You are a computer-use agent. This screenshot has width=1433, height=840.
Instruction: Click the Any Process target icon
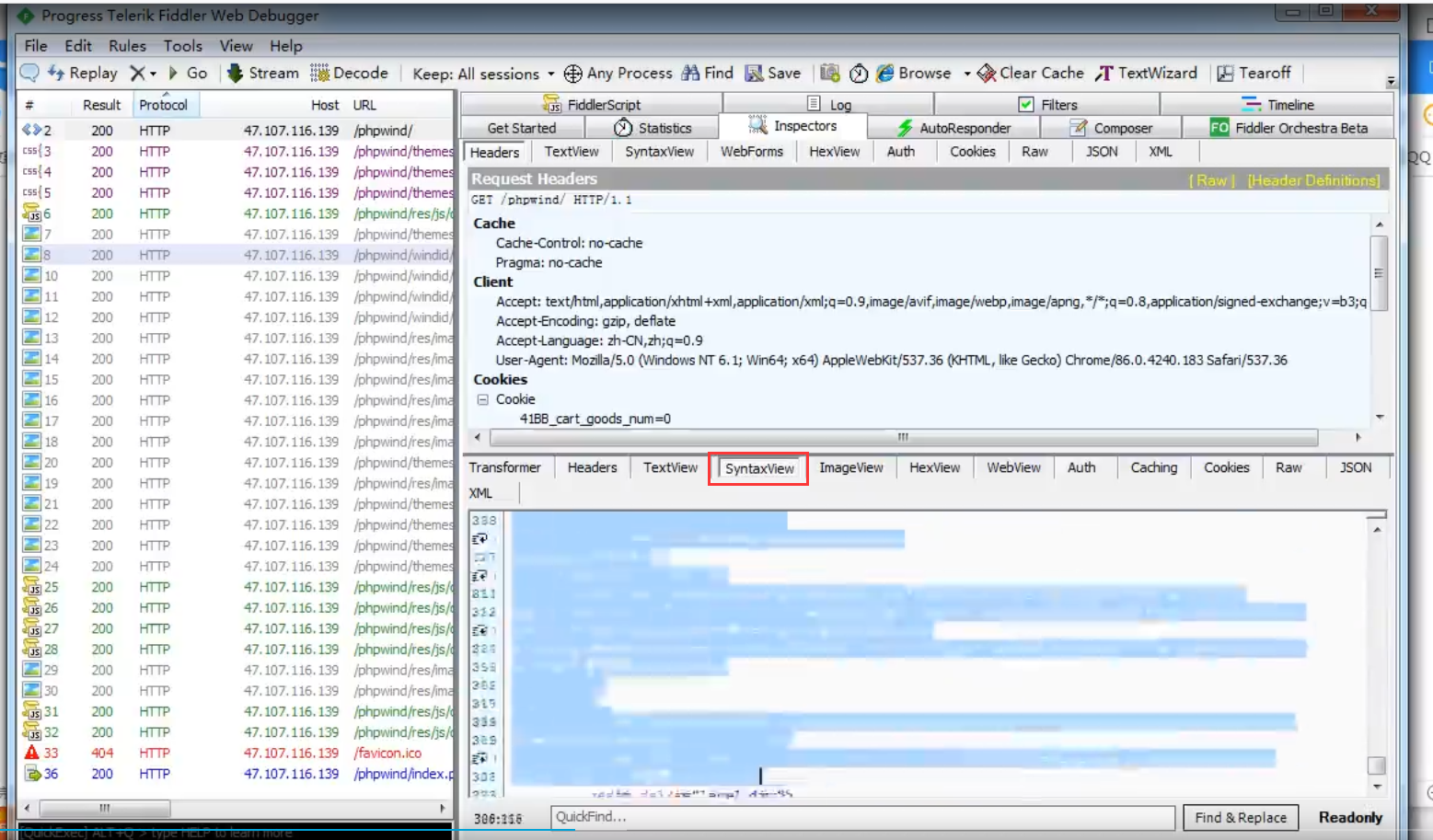point(572,74)
